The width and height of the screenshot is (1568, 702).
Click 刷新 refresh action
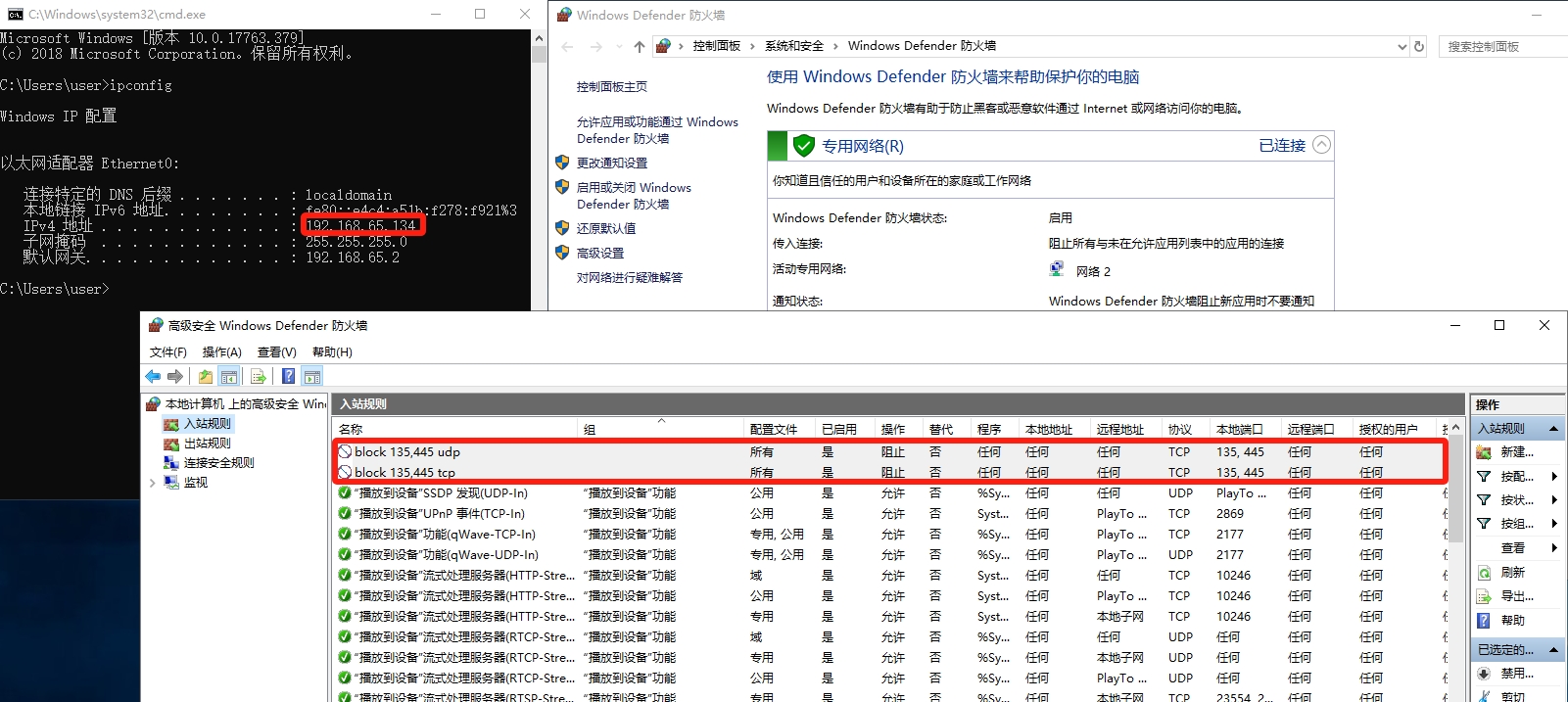pos(1512,573)
